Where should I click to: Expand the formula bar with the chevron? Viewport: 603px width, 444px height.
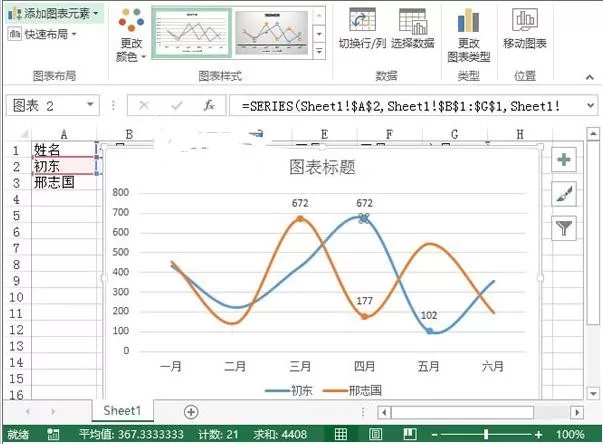591,105
